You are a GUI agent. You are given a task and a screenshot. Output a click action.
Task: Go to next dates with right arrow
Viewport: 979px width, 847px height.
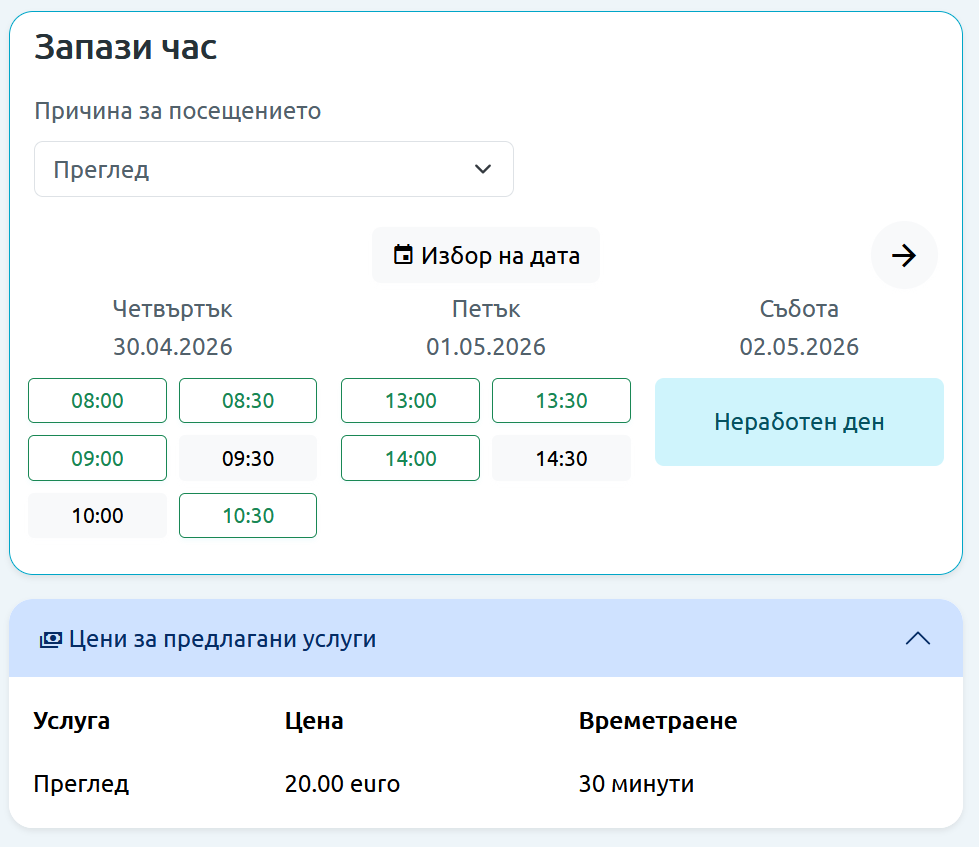[903, 255]
